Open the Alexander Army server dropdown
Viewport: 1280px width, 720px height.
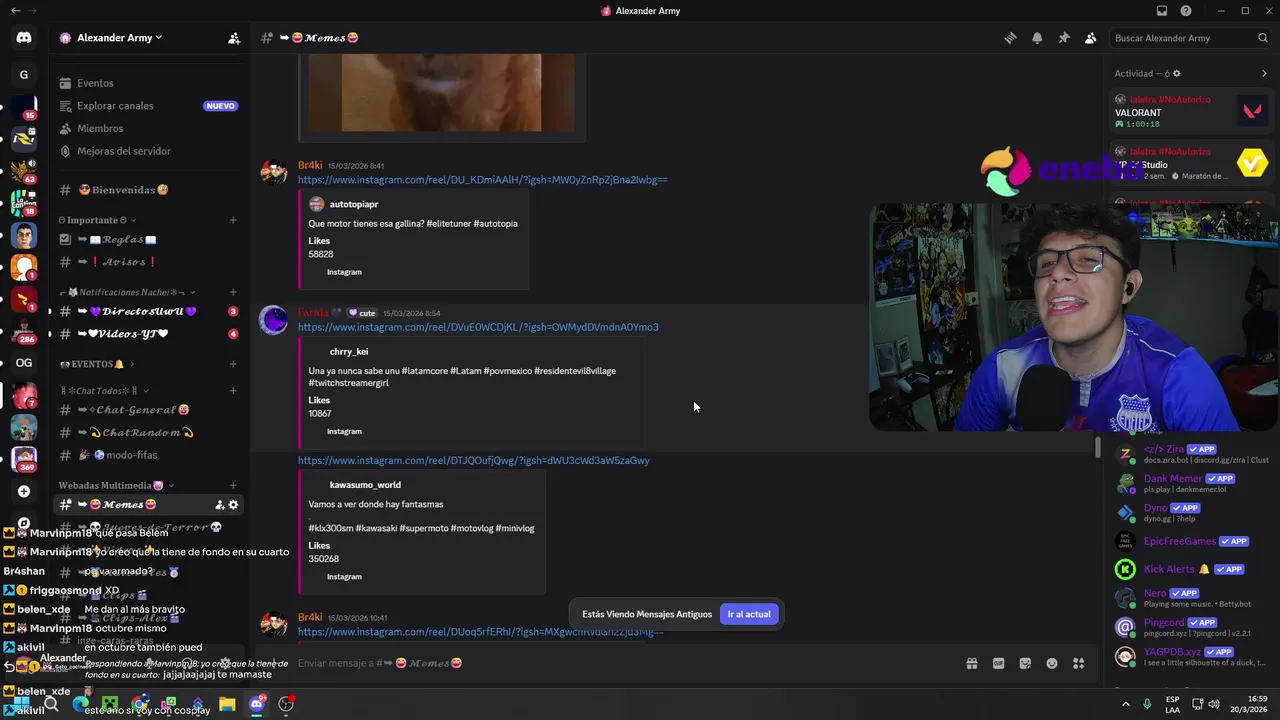pyautogui.click(x=120, y=38)
